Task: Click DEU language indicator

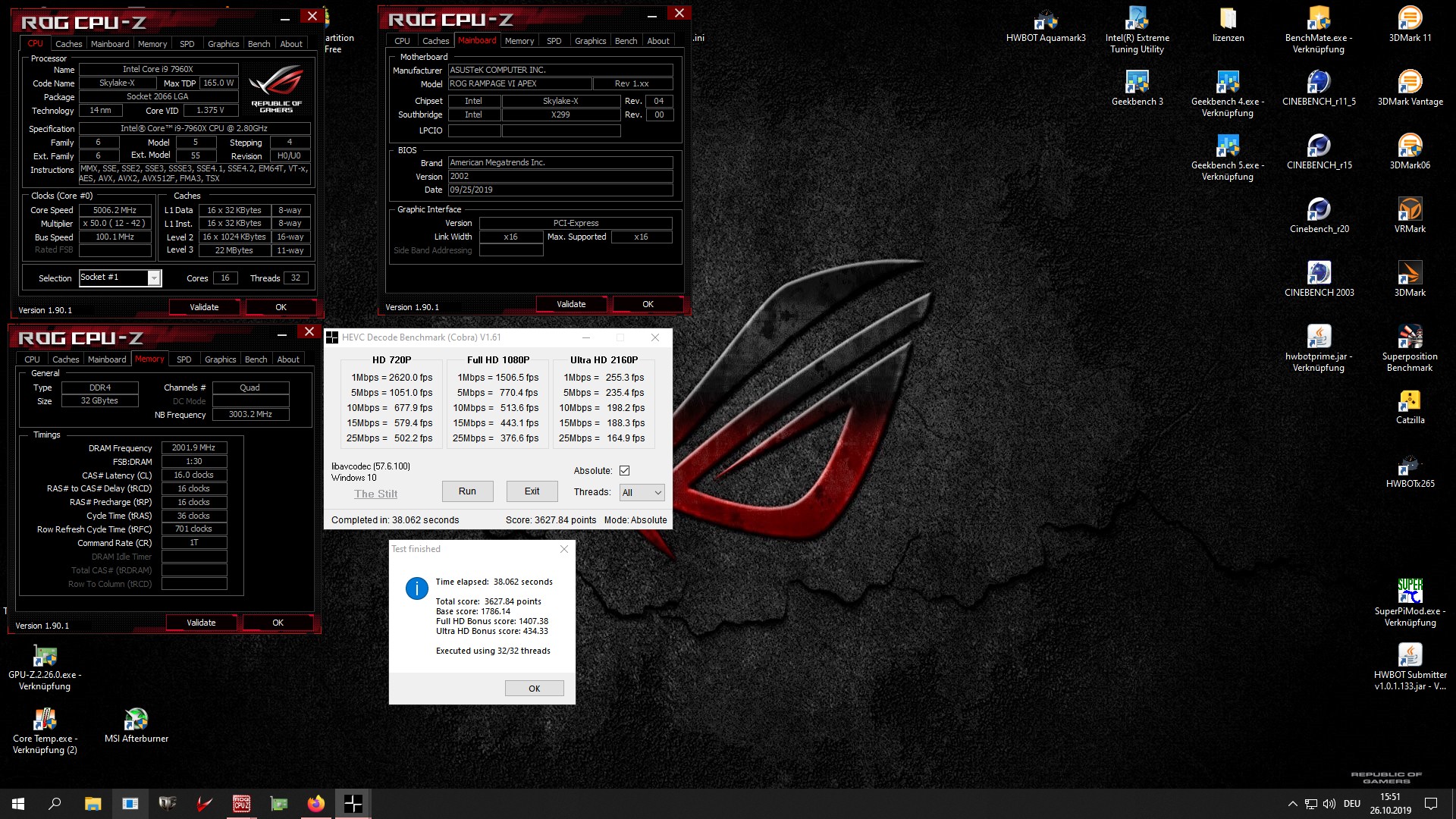Action: point(1351,804)
